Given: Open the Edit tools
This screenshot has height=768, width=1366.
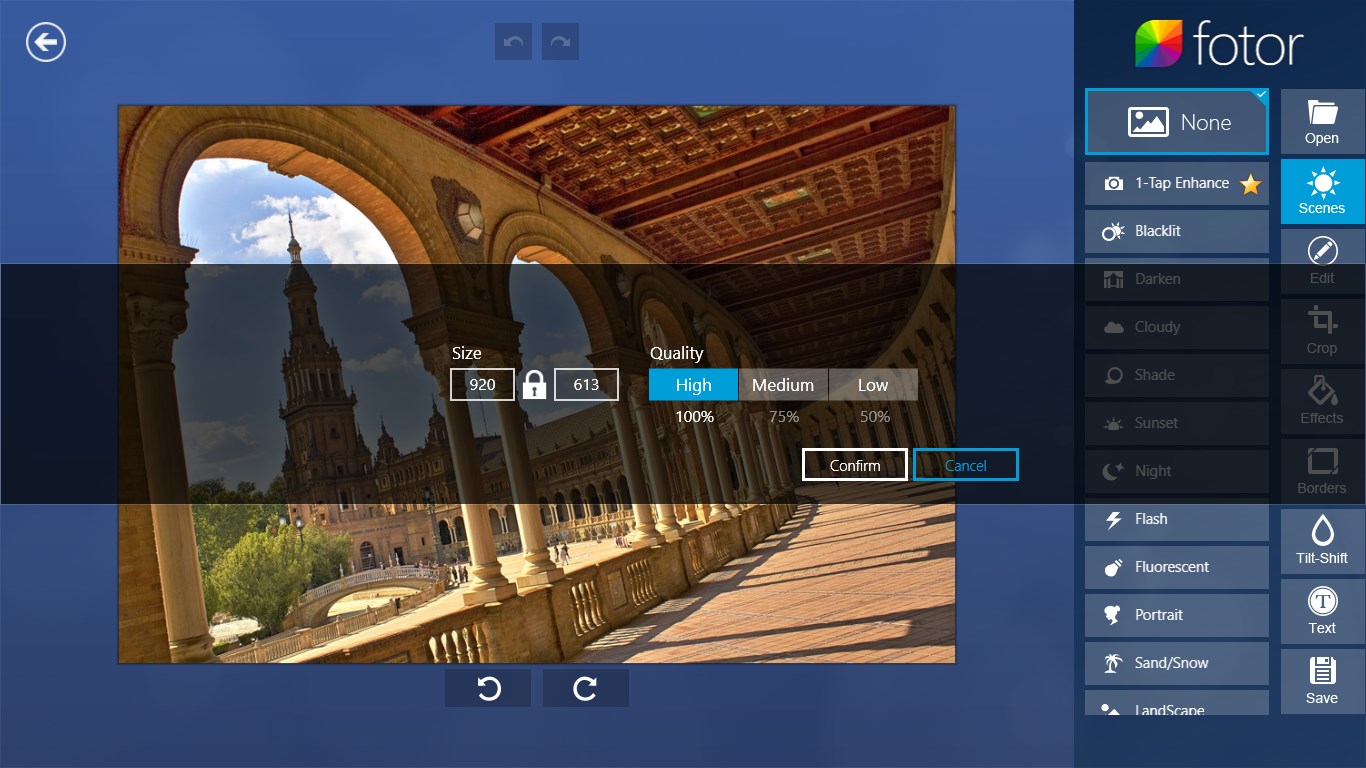Looking at the screenshot, I should click(1322, 262).
